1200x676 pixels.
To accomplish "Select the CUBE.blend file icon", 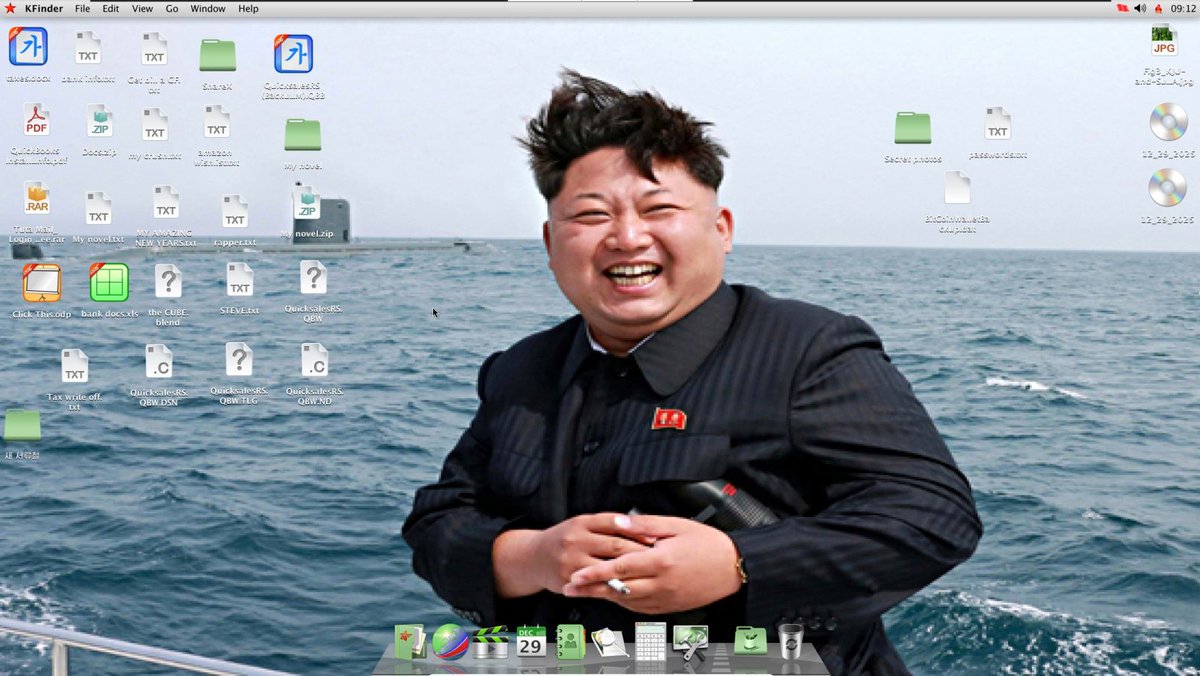I will 168,282.
